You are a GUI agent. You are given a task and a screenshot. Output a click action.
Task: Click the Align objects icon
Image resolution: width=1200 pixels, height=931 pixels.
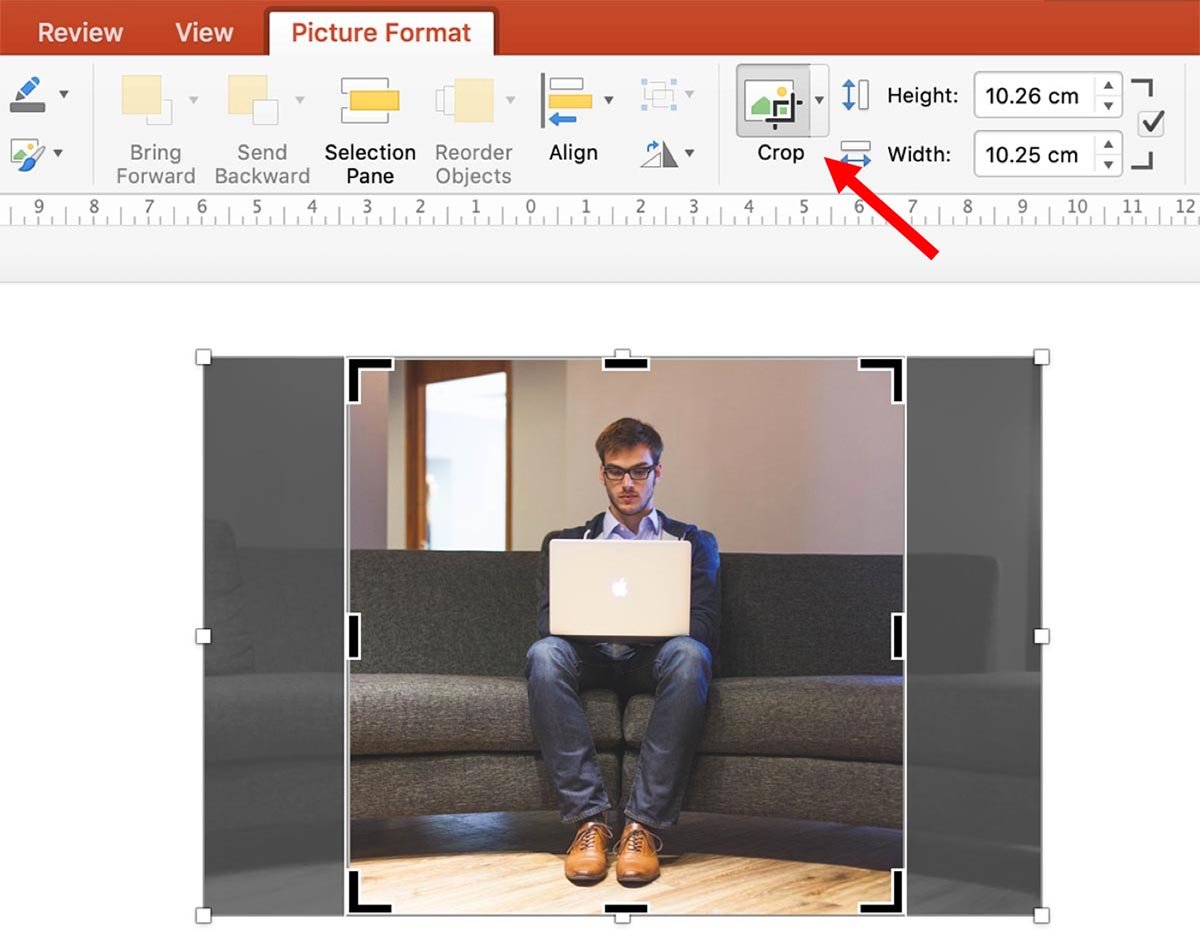pos(566,101)
